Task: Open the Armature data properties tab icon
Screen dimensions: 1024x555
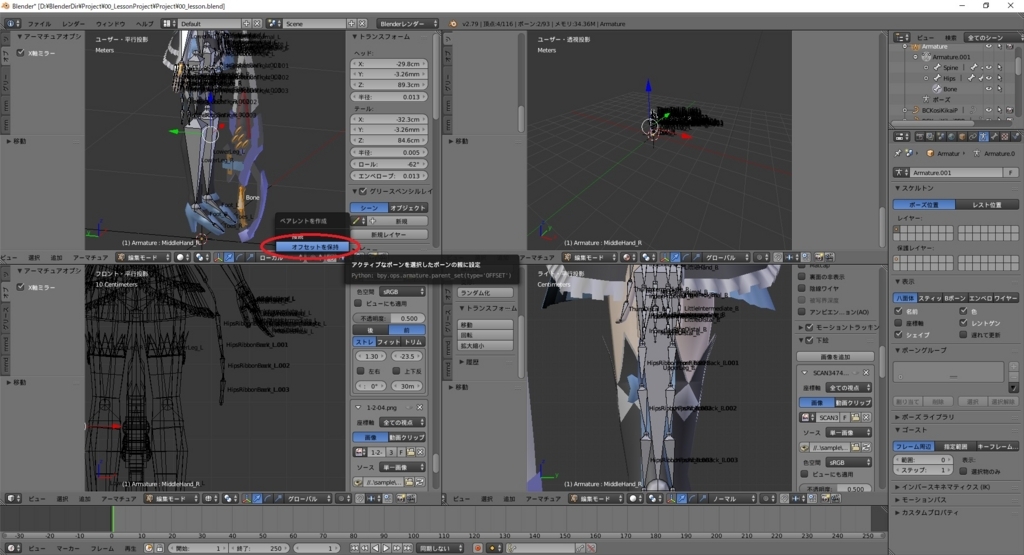Action: point(983,136)
